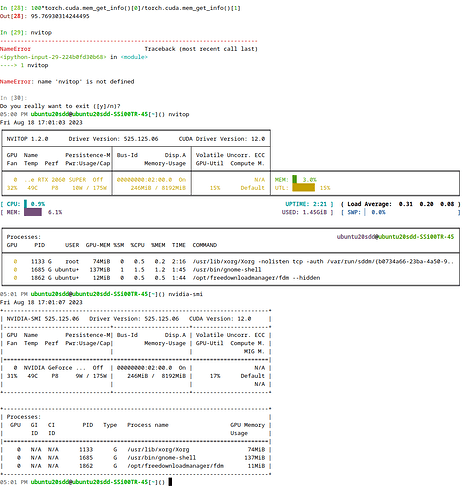Click the SWP swap indicator reading 0.0%
Image resolution: width=464 pixels, height=500 pixels.
tap(364, 212)
